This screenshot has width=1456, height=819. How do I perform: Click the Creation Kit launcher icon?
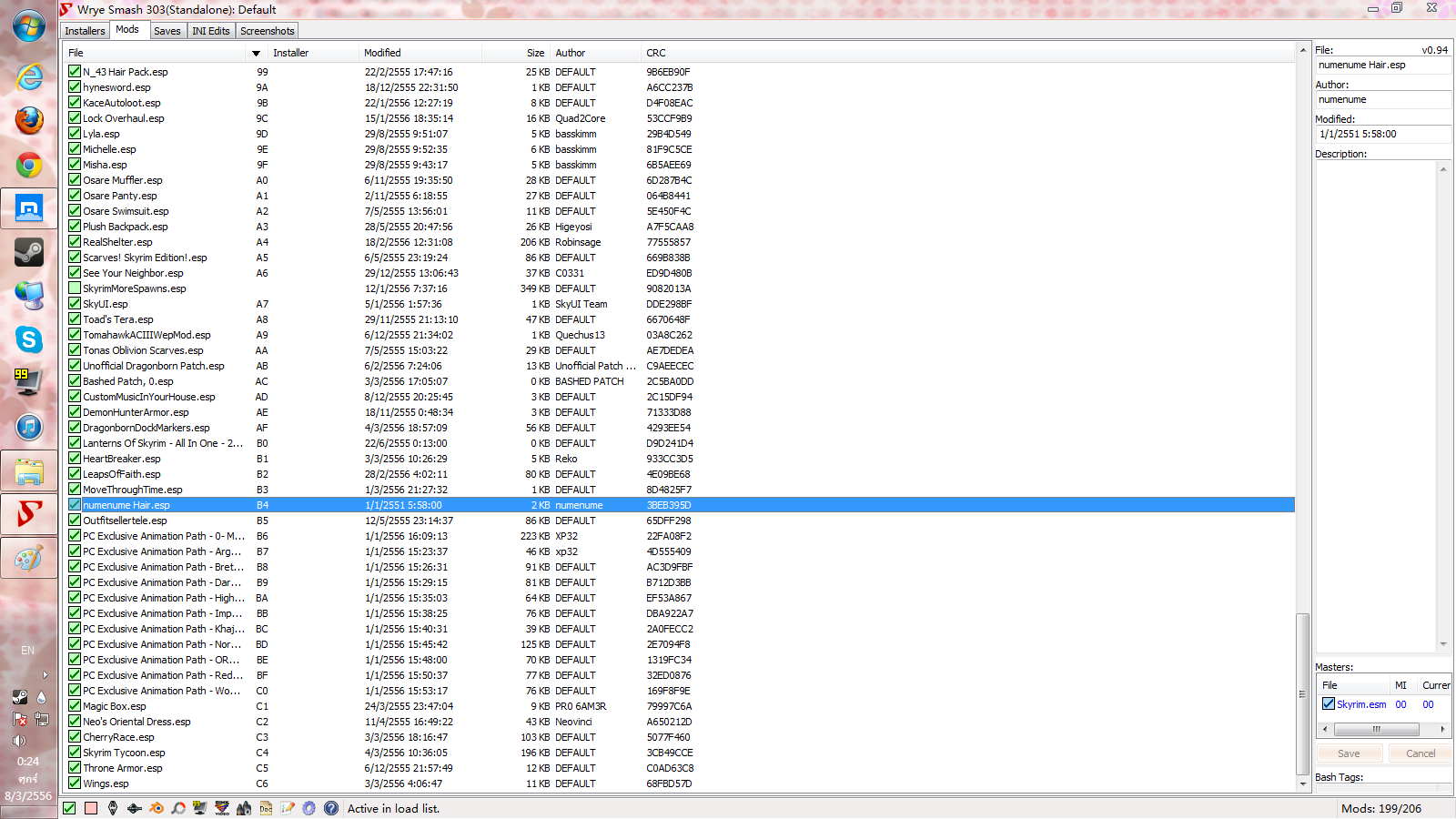tap(135, 808)
